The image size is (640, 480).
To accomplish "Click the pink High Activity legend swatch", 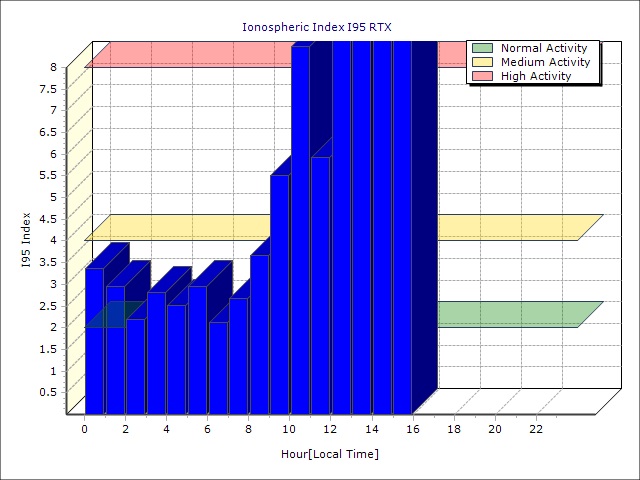I will [x=483, y=76].
